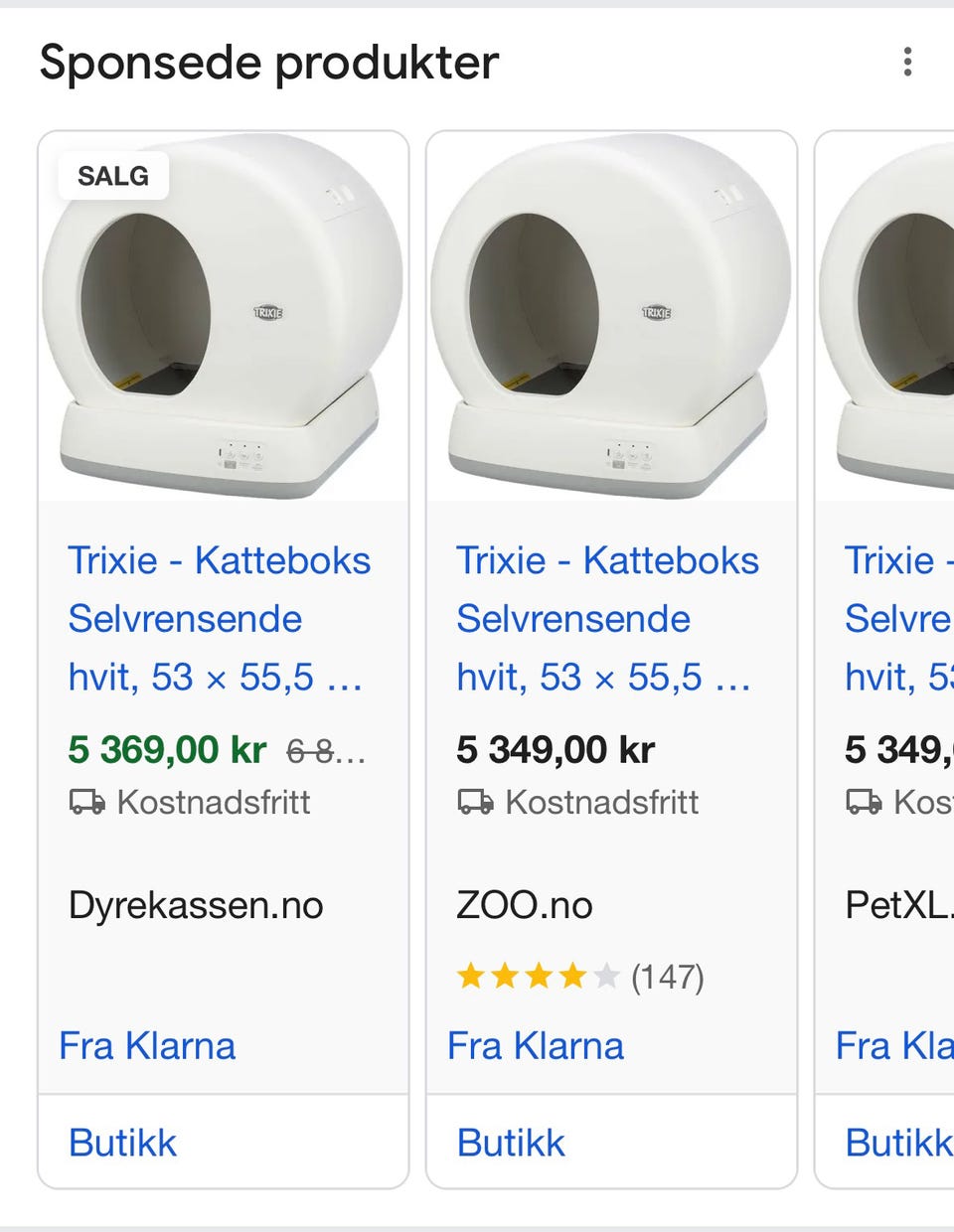Open the three-dot sponsored products menu
Image resolution: width=954 pixels, height=1232 pixels.
[x=906, y=62]
